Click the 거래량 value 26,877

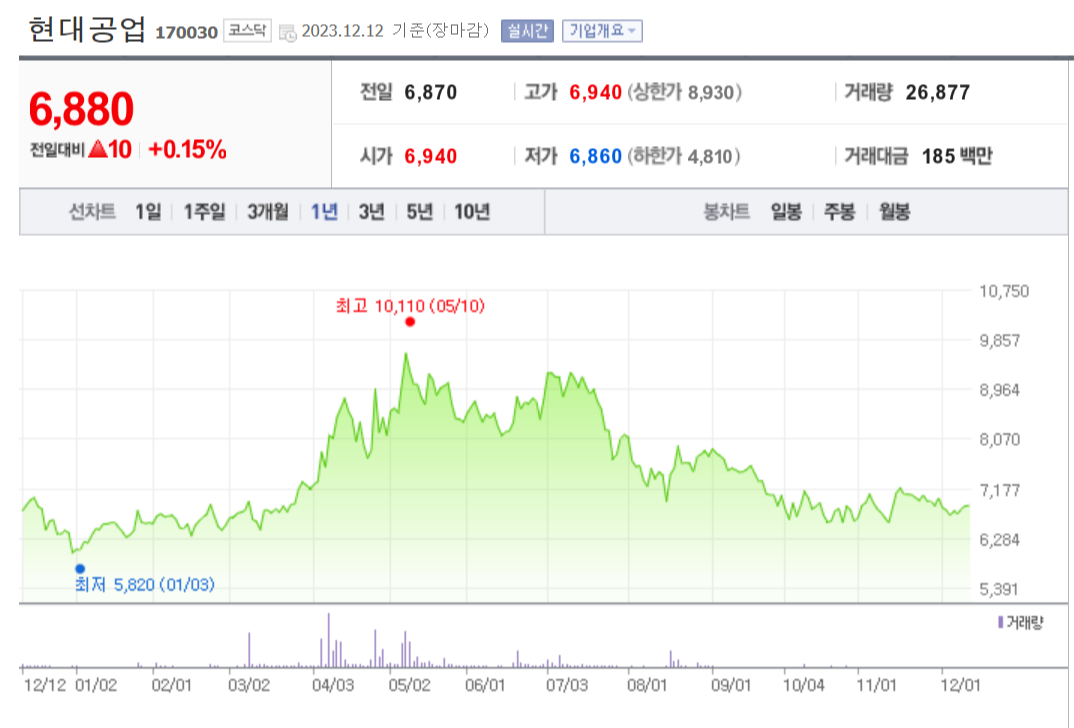point(938,92)
